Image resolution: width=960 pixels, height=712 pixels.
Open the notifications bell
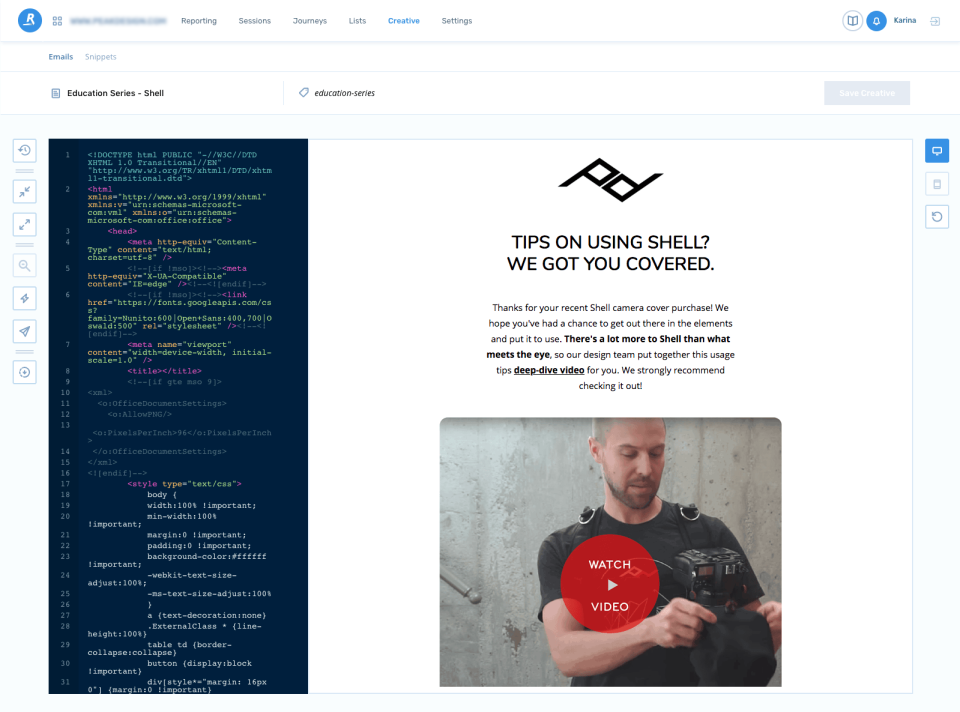(x=876, y=21)
